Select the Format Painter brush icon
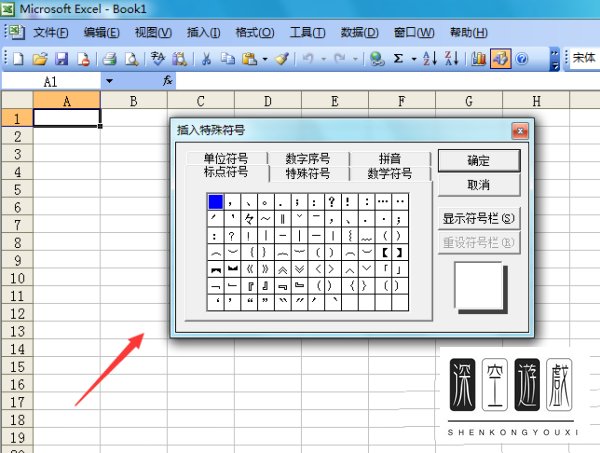This screenshot has height=453, width=600. click(x=282, y=59)
